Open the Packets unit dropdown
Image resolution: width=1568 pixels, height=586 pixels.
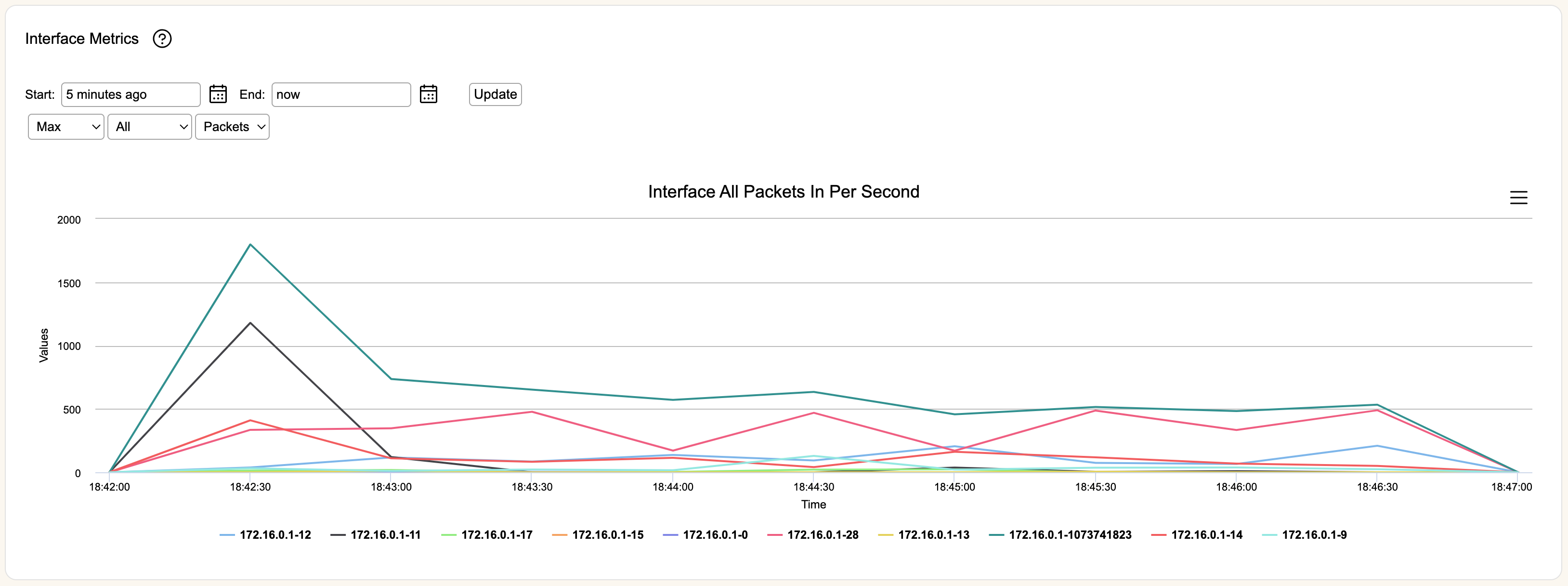(233, 127)
